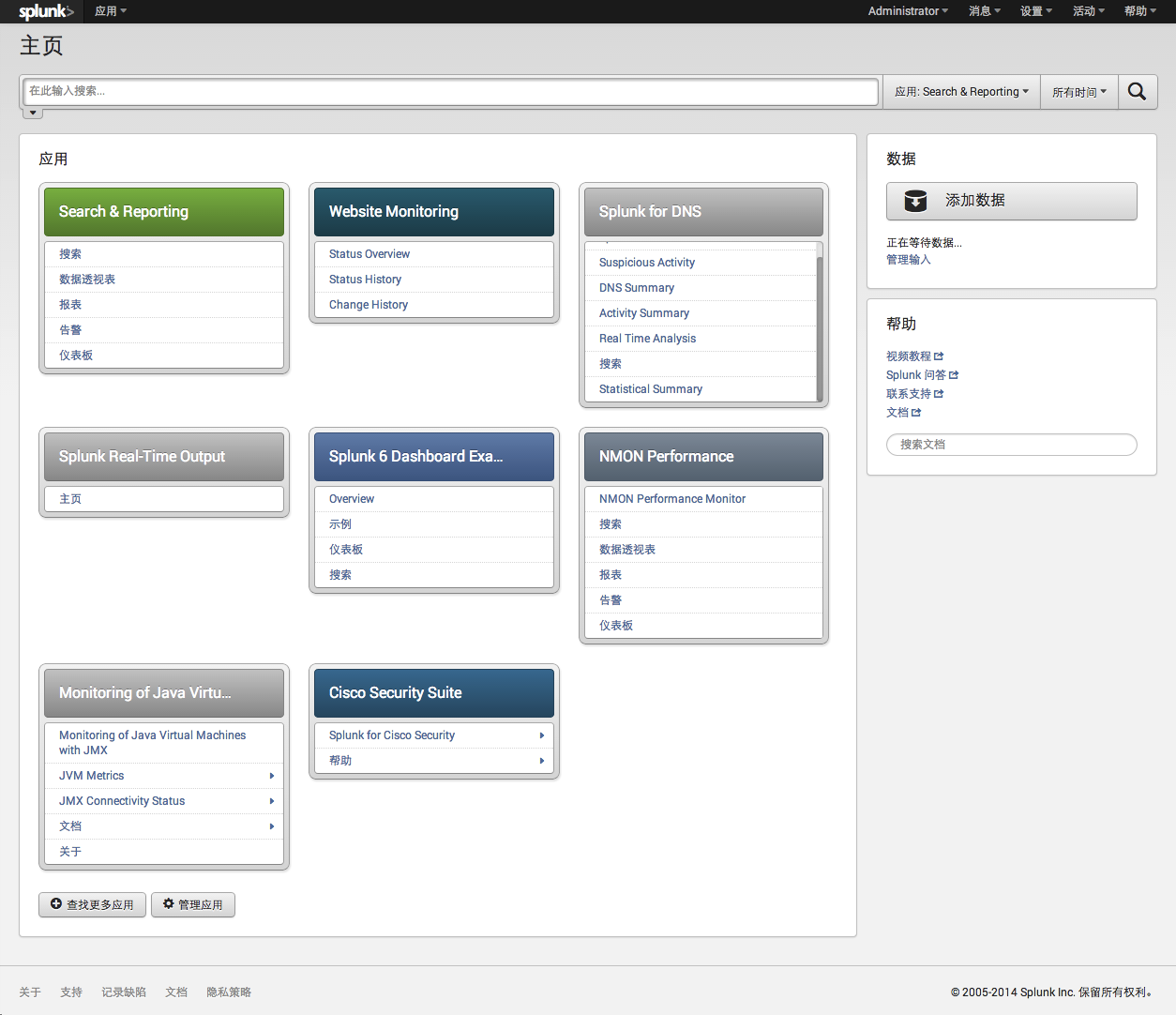The height and width of the screenshot is (1015, 1176).
Task: Expand the JVM Metrics submenu arrow
Action: [272, 776]
